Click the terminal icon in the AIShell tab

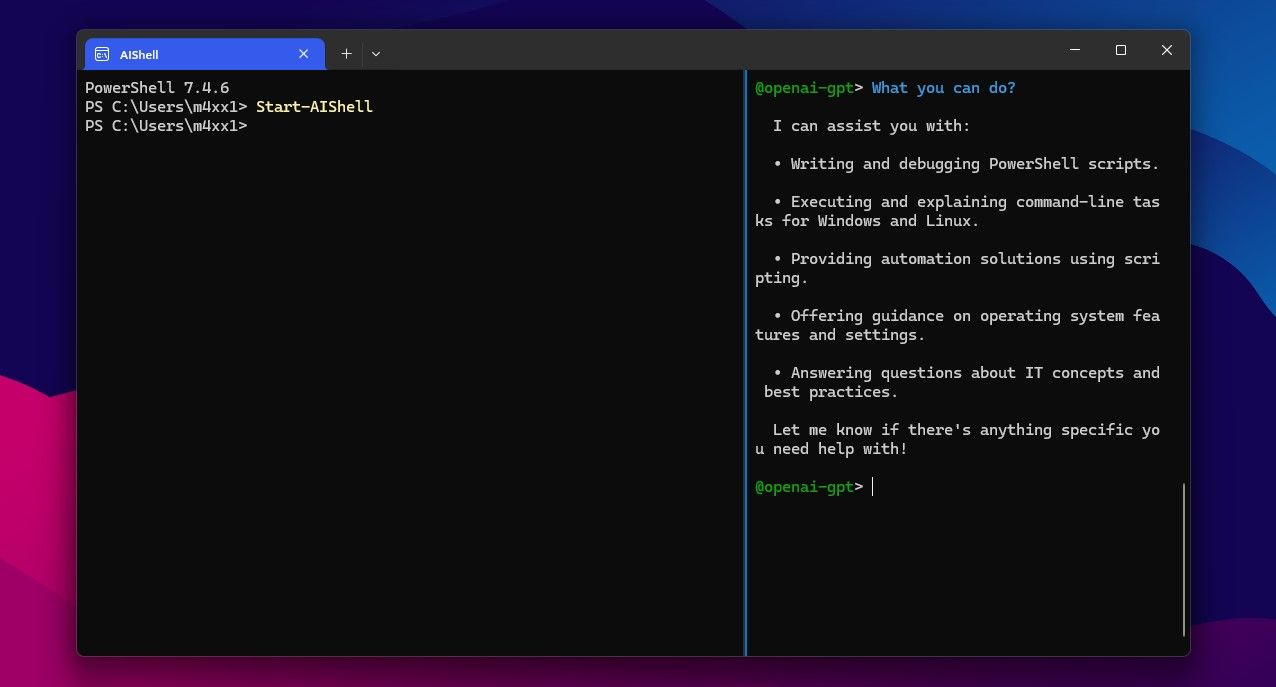coord(102,54)
